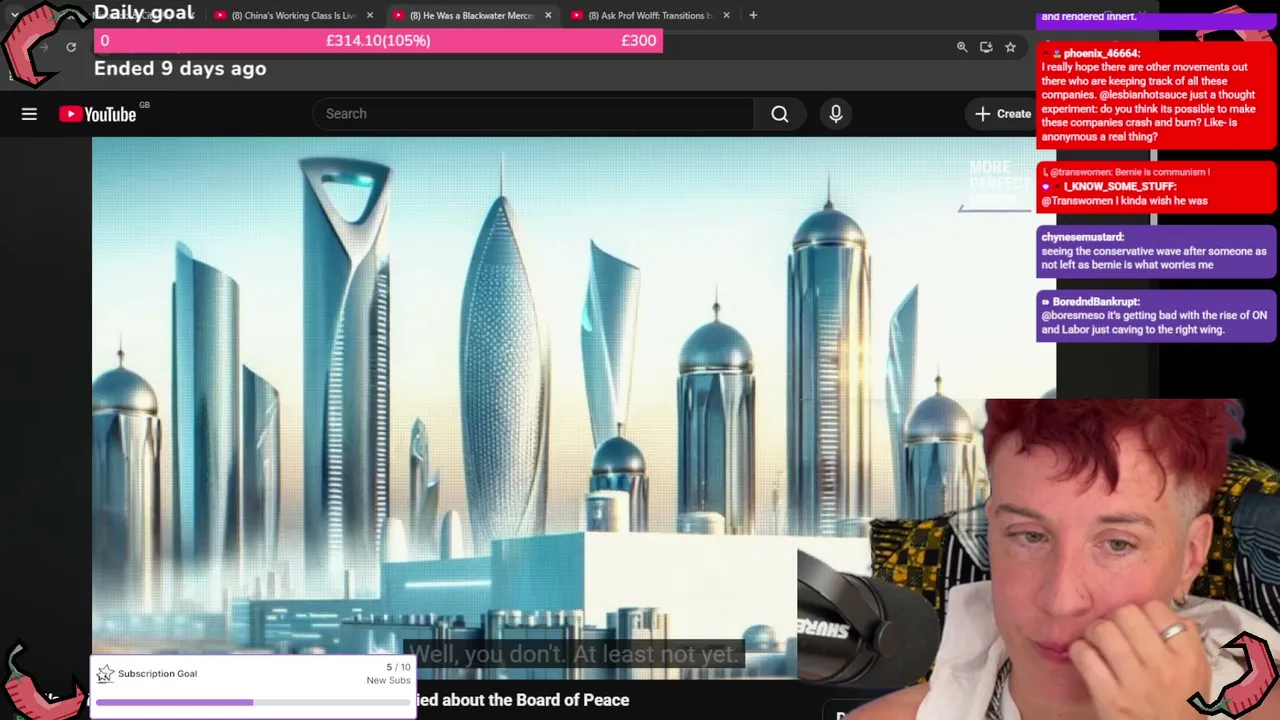
Task: Click the Subscription Goal star icon
Action: point(105,674)
